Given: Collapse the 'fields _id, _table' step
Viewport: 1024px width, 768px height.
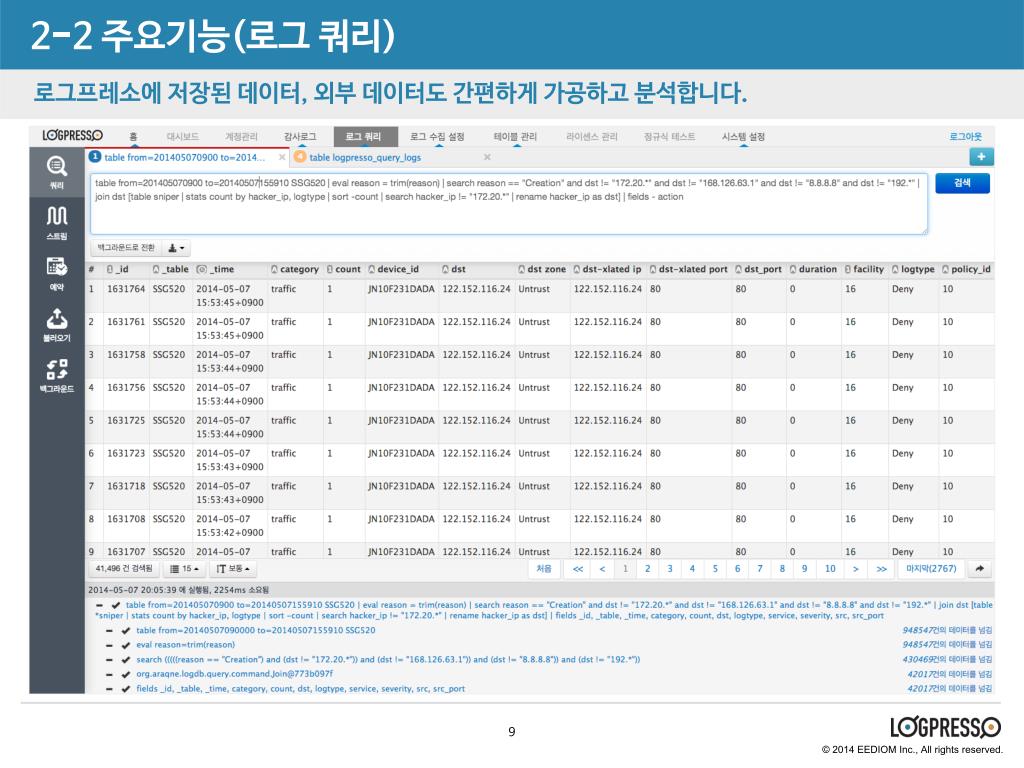Looking at the screenshot, I should (x=110, y=689).
